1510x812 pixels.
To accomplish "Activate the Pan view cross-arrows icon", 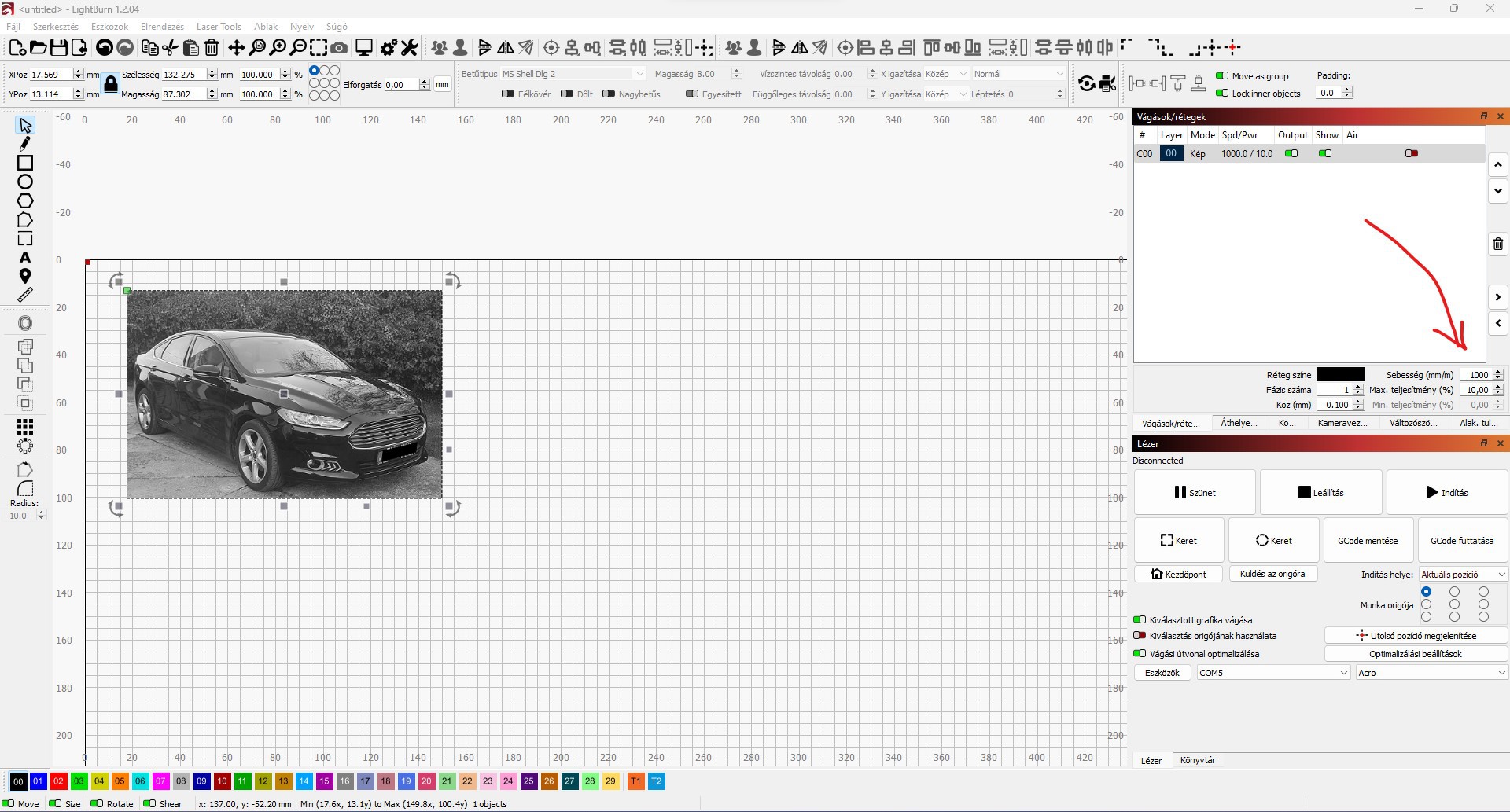I will (236, 48).
